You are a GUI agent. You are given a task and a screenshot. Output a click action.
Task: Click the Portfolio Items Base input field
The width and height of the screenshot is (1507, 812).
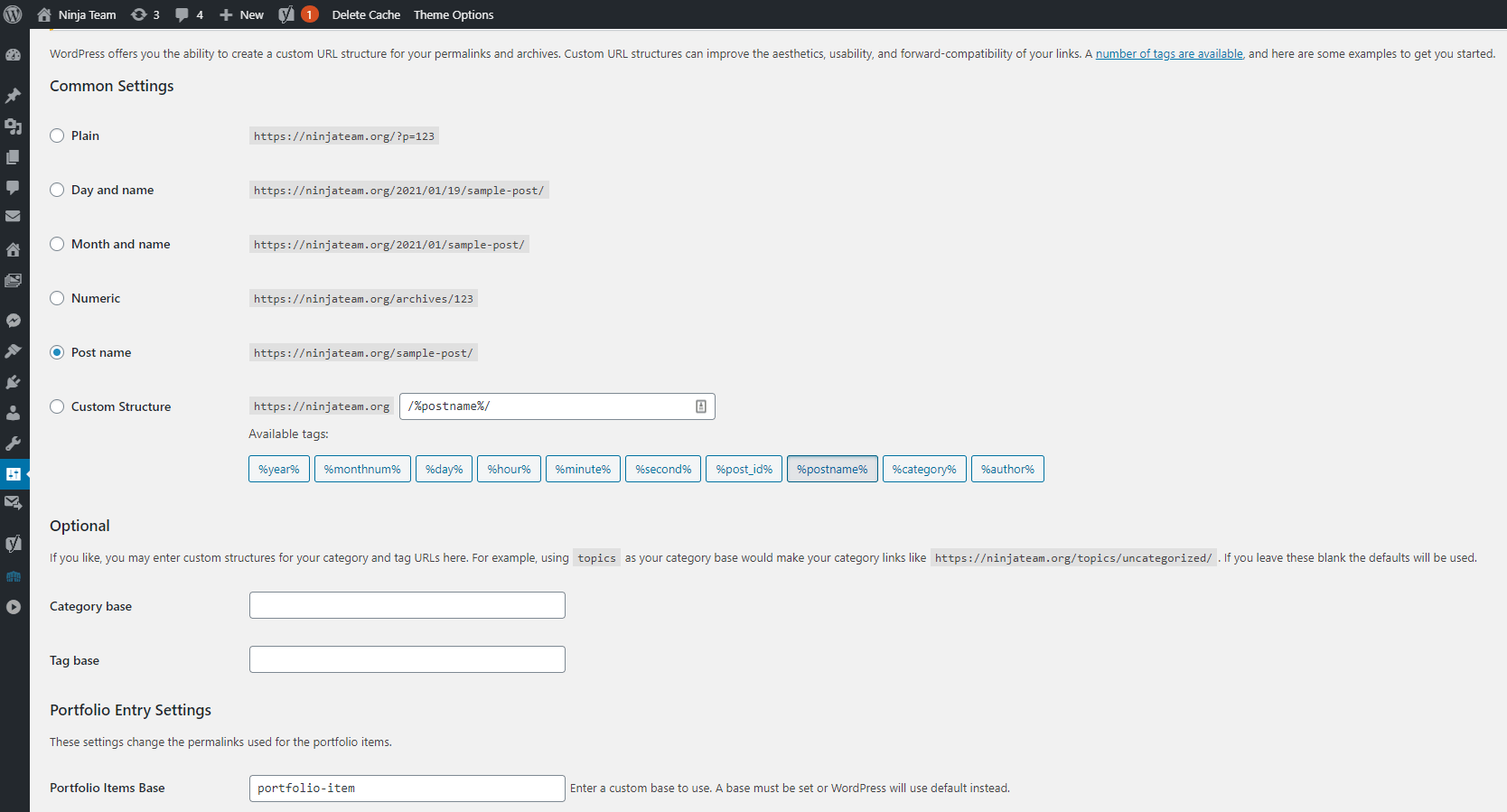pyautogui.click(x=407, y=789)
